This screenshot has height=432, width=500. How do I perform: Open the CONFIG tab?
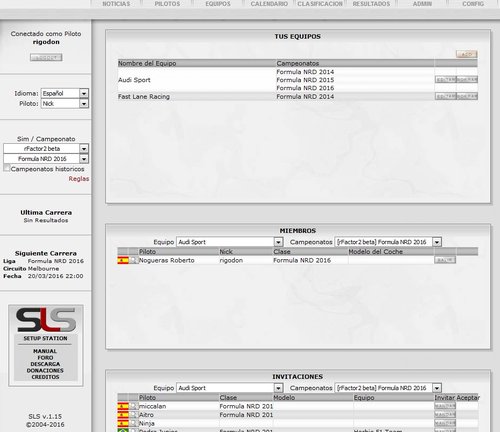[473, 4]
